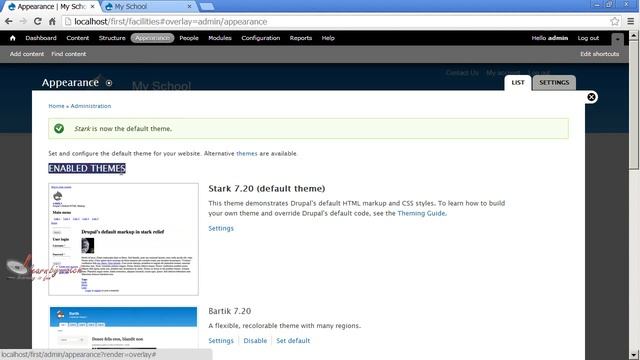Screen dimensions: 640x360
Task: Open the Dashboard menu item
Action: (x=41, y=38)
